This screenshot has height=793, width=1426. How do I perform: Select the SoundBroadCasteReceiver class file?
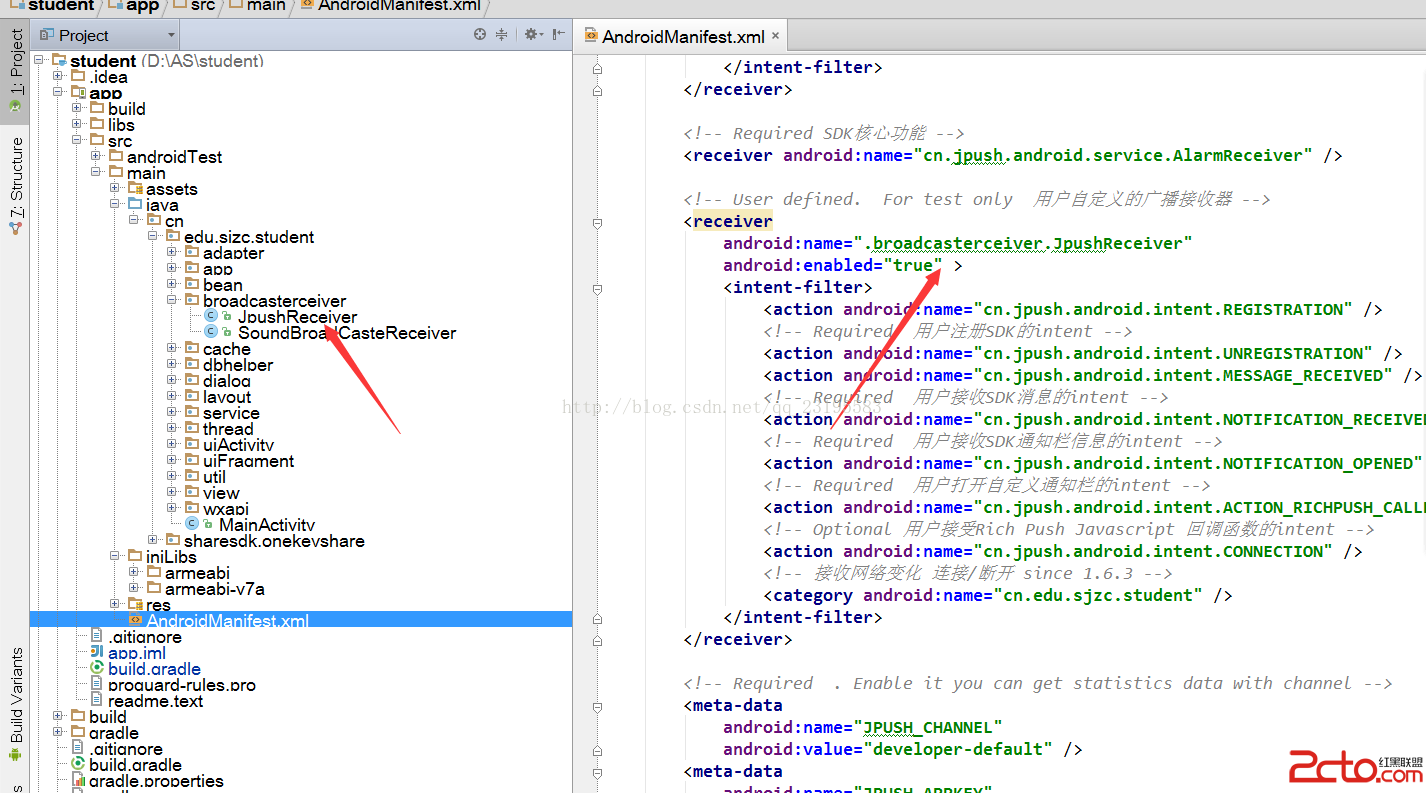pos(346,333)
